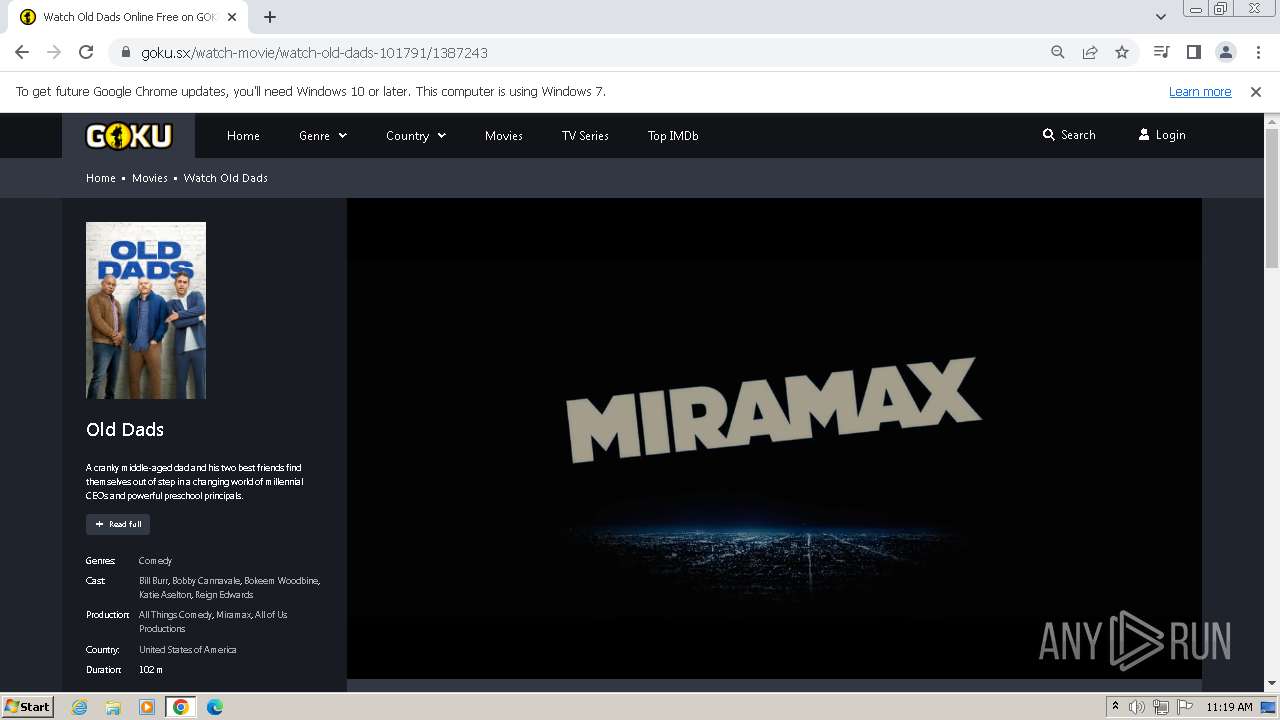Image resolution: width=1280 pixels, height=720 pixels.
Task: Expand the Country dropdown menu
Action: [416, 135]
